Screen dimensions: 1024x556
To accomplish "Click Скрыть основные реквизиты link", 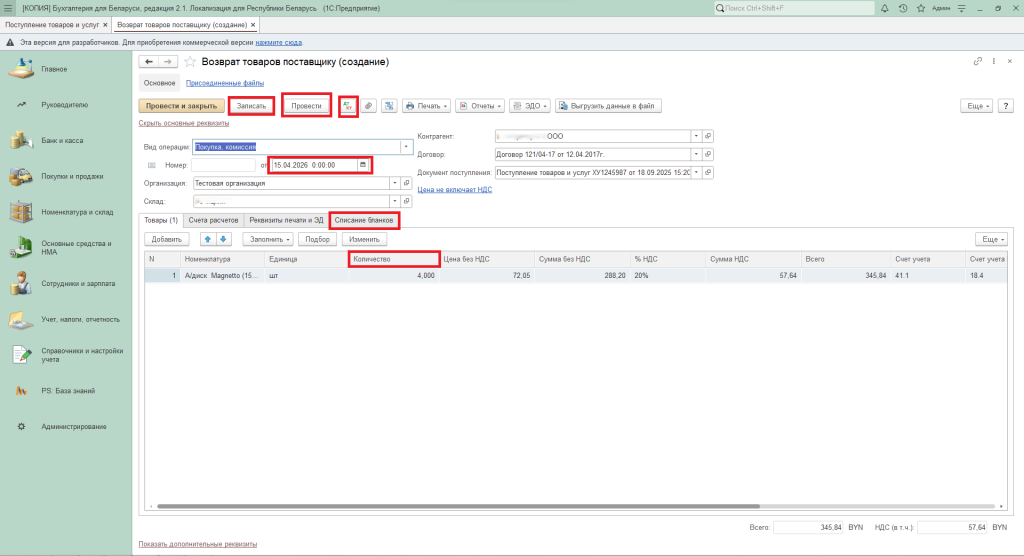I will (184, 123).
